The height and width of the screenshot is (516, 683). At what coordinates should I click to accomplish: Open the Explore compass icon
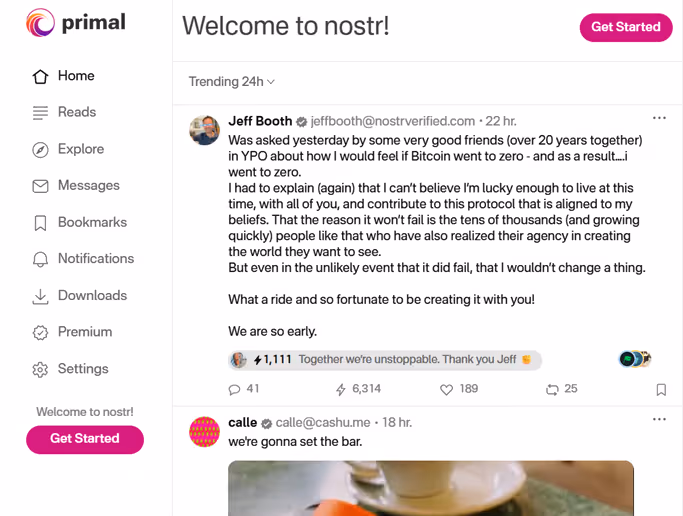click(x=40, y=149)
